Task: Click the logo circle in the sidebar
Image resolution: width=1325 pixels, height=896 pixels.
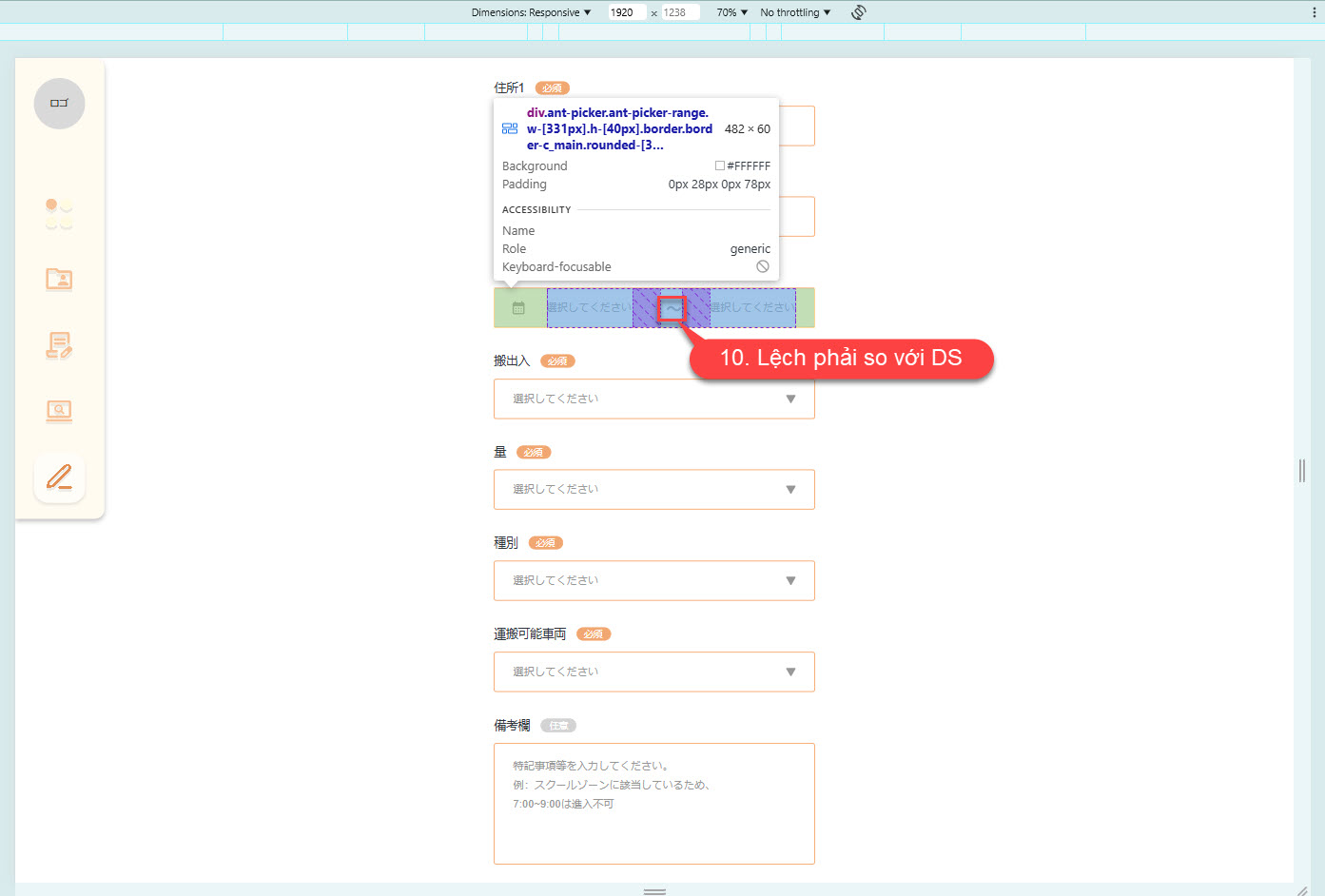Action: (x=59, y=104)
